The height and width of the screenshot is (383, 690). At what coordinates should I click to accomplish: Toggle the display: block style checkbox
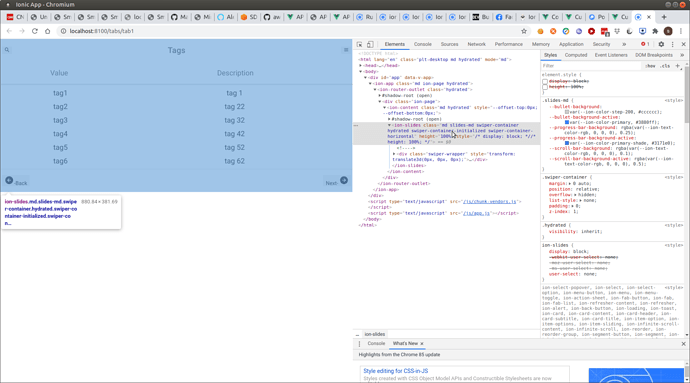coord(545,81)
